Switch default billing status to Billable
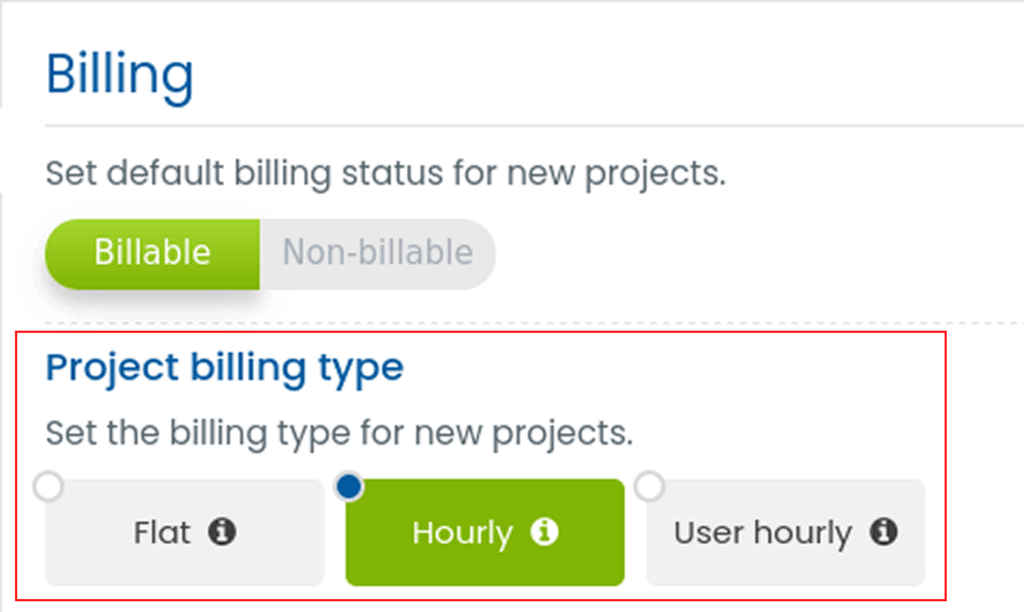Viewport: 1024px width, 612px height. (152, 253)
